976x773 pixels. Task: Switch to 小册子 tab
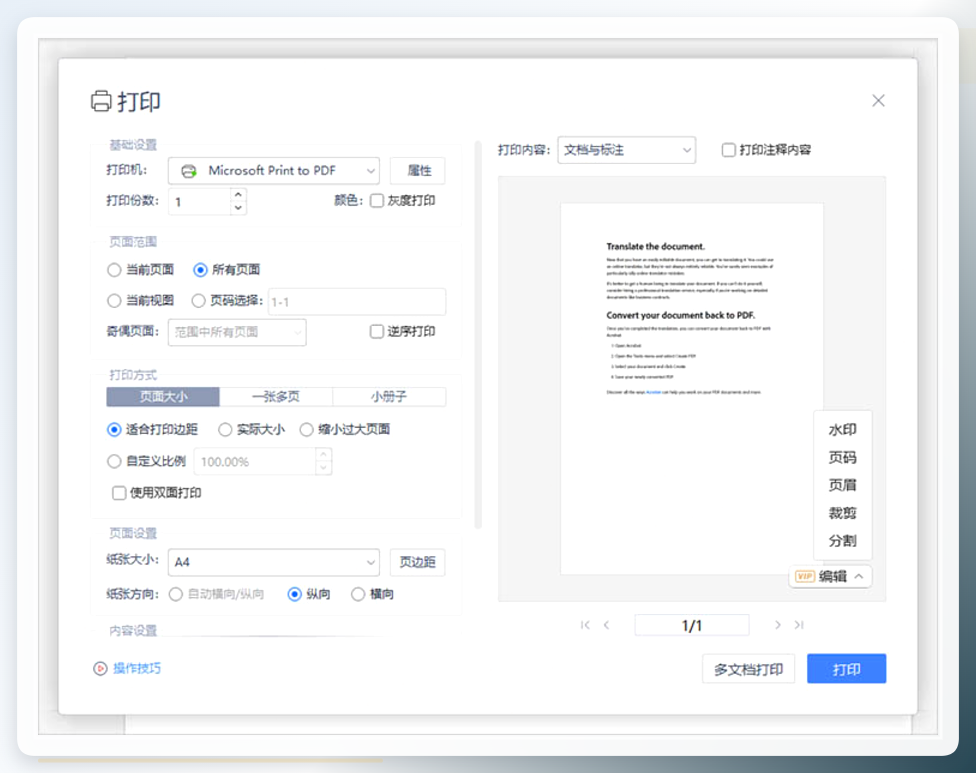[389, 396]
